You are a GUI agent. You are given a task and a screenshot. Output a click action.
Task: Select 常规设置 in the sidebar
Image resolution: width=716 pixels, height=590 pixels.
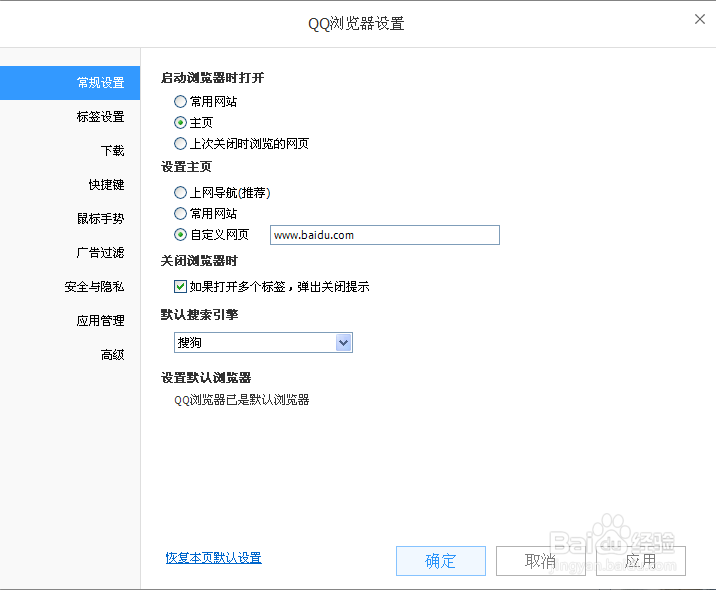click(x=70, y=83)
